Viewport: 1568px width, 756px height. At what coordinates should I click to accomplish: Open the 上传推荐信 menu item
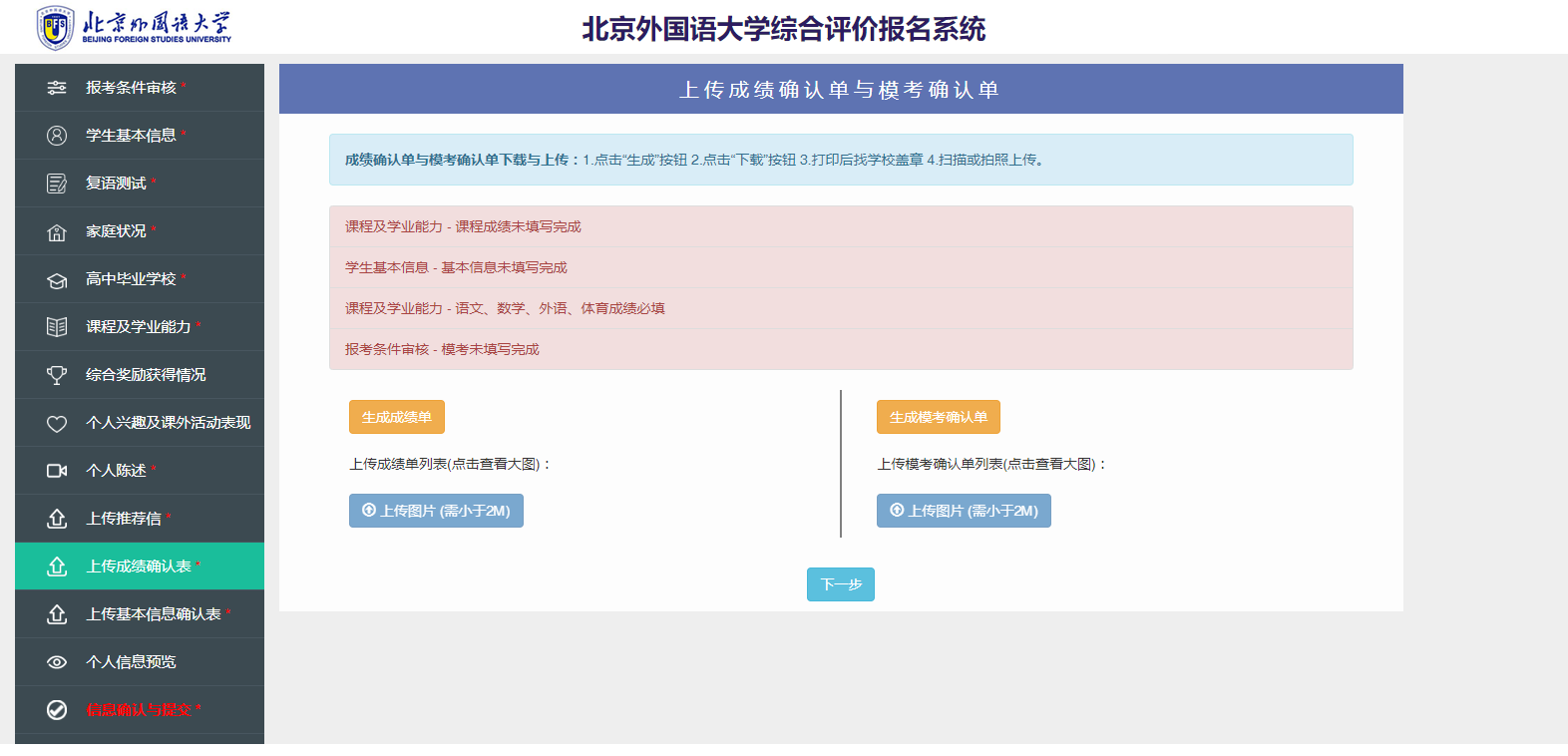pos(140,519)
